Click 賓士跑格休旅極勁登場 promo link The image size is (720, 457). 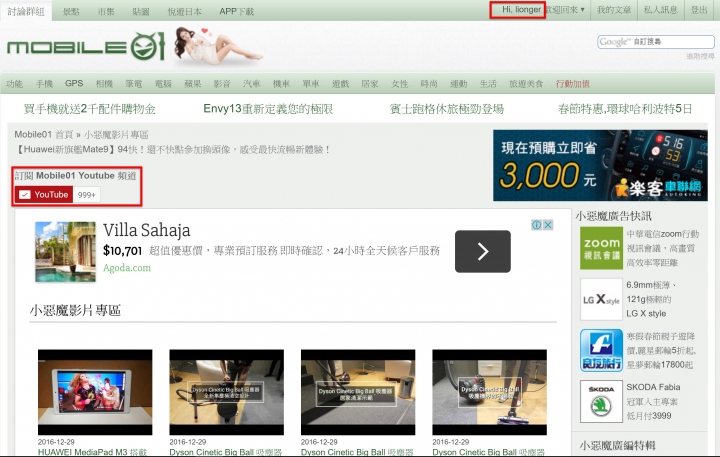[x=447, y=109]
